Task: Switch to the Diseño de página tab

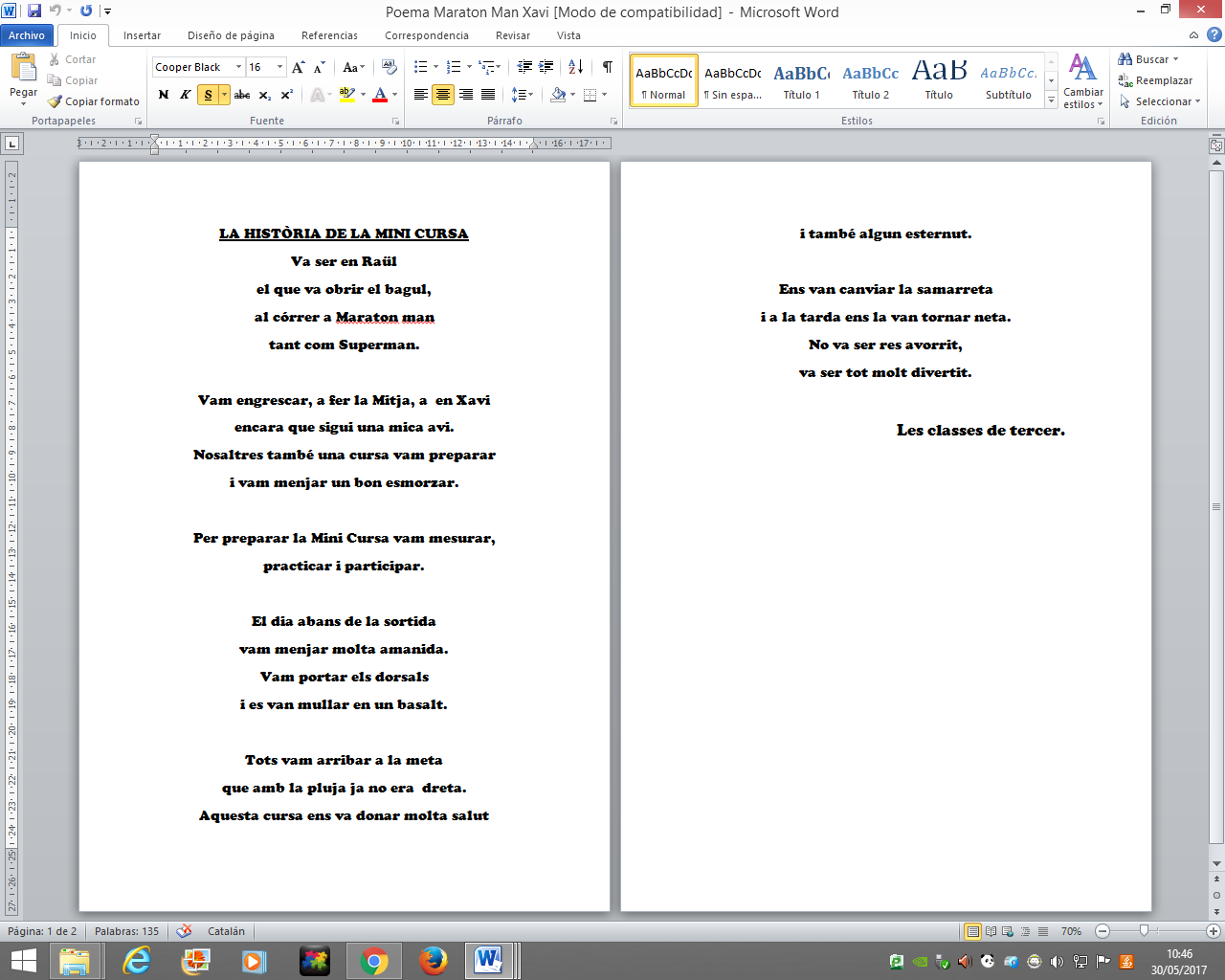Action: pos(231,35)
